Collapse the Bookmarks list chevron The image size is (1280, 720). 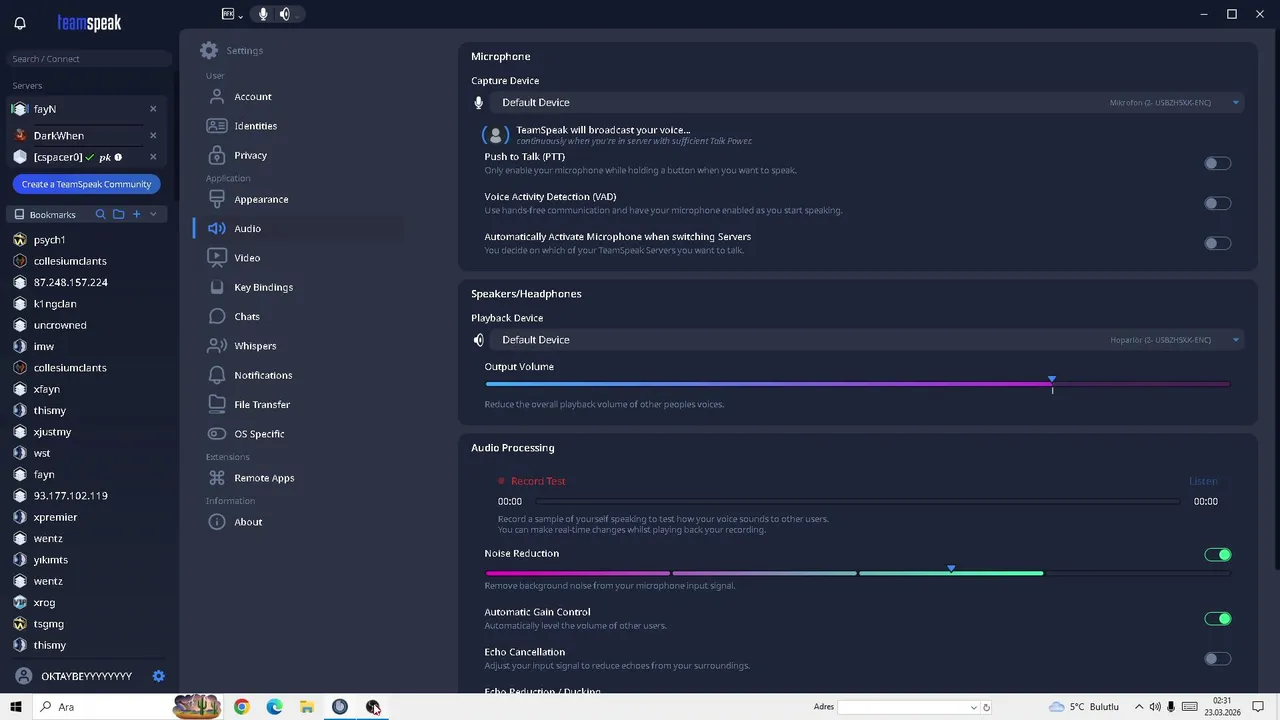click(153, 215)
